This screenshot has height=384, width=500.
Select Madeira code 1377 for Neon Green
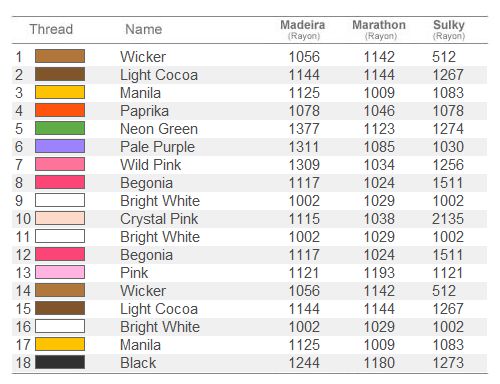(304, 129)
